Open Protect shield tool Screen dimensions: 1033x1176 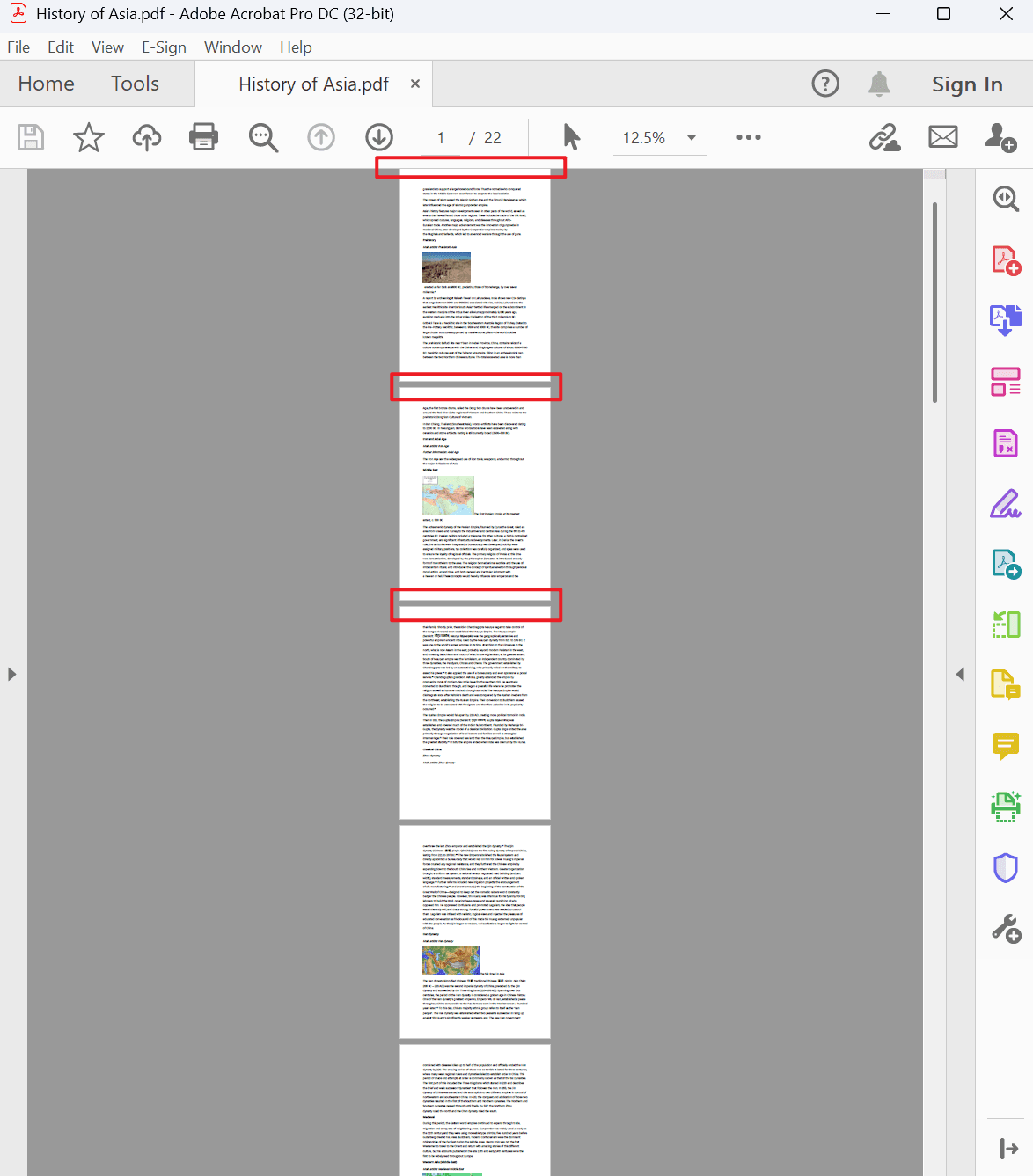(x=1006, y=867)
